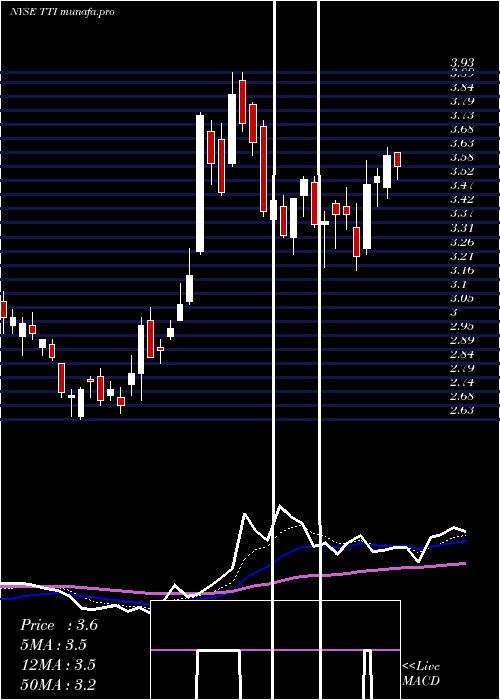Select the 'Price : 3.6' readout
Viewport: 500px width, 700px height.
[58, 625]
